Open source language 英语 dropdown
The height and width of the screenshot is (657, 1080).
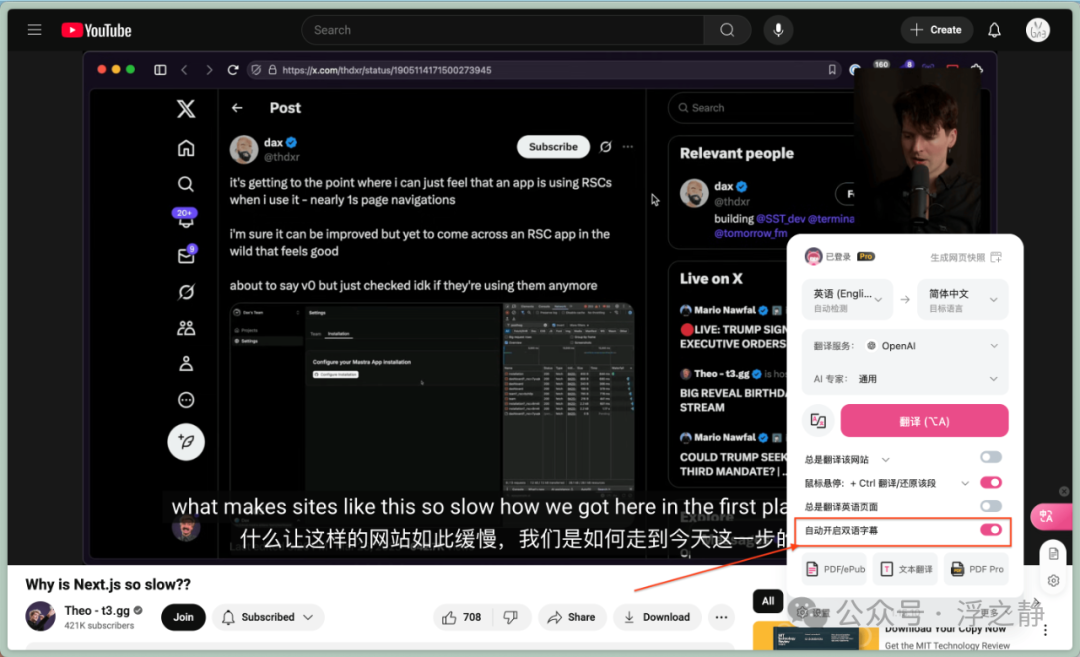[847, 300]
